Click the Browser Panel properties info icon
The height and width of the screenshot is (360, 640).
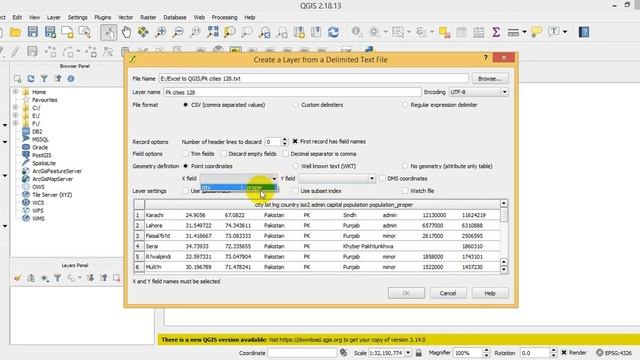(x=71, y=78)
